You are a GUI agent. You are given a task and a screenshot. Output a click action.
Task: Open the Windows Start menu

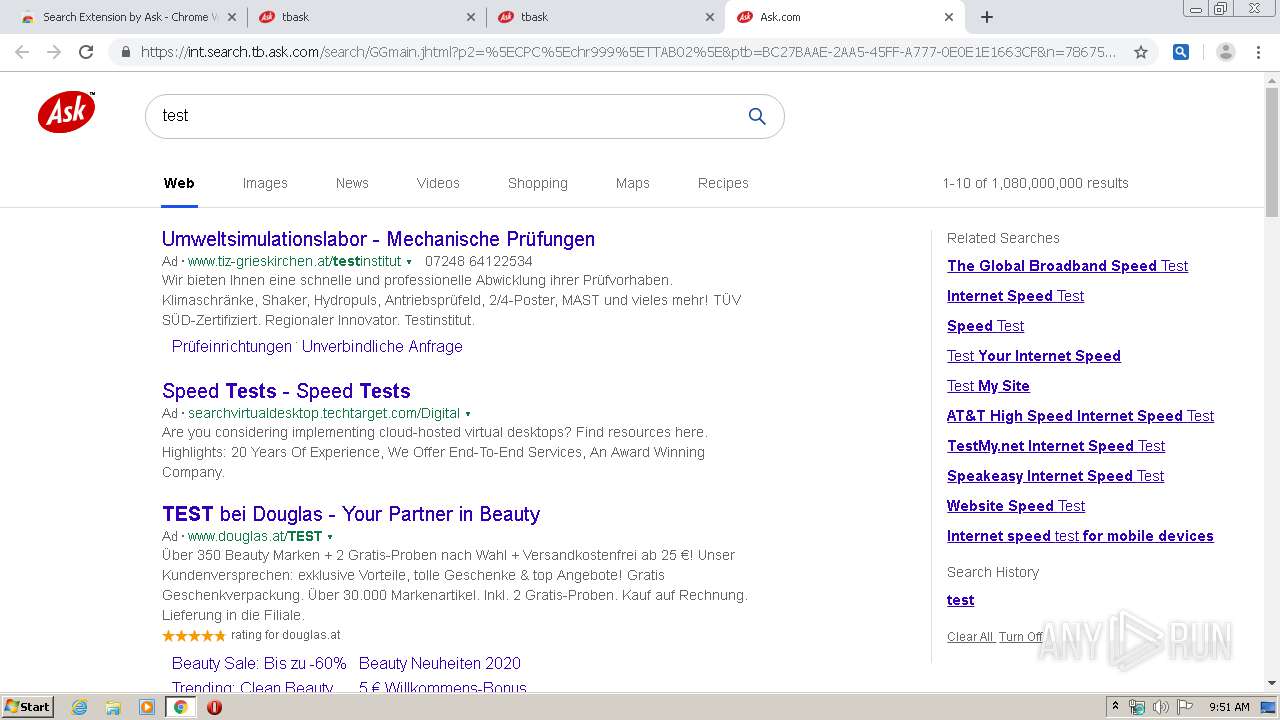[27, 707]
